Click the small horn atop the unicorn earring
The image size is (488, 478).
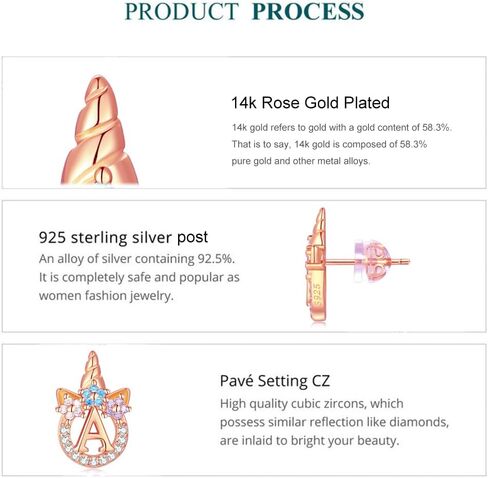coord(92,370)
